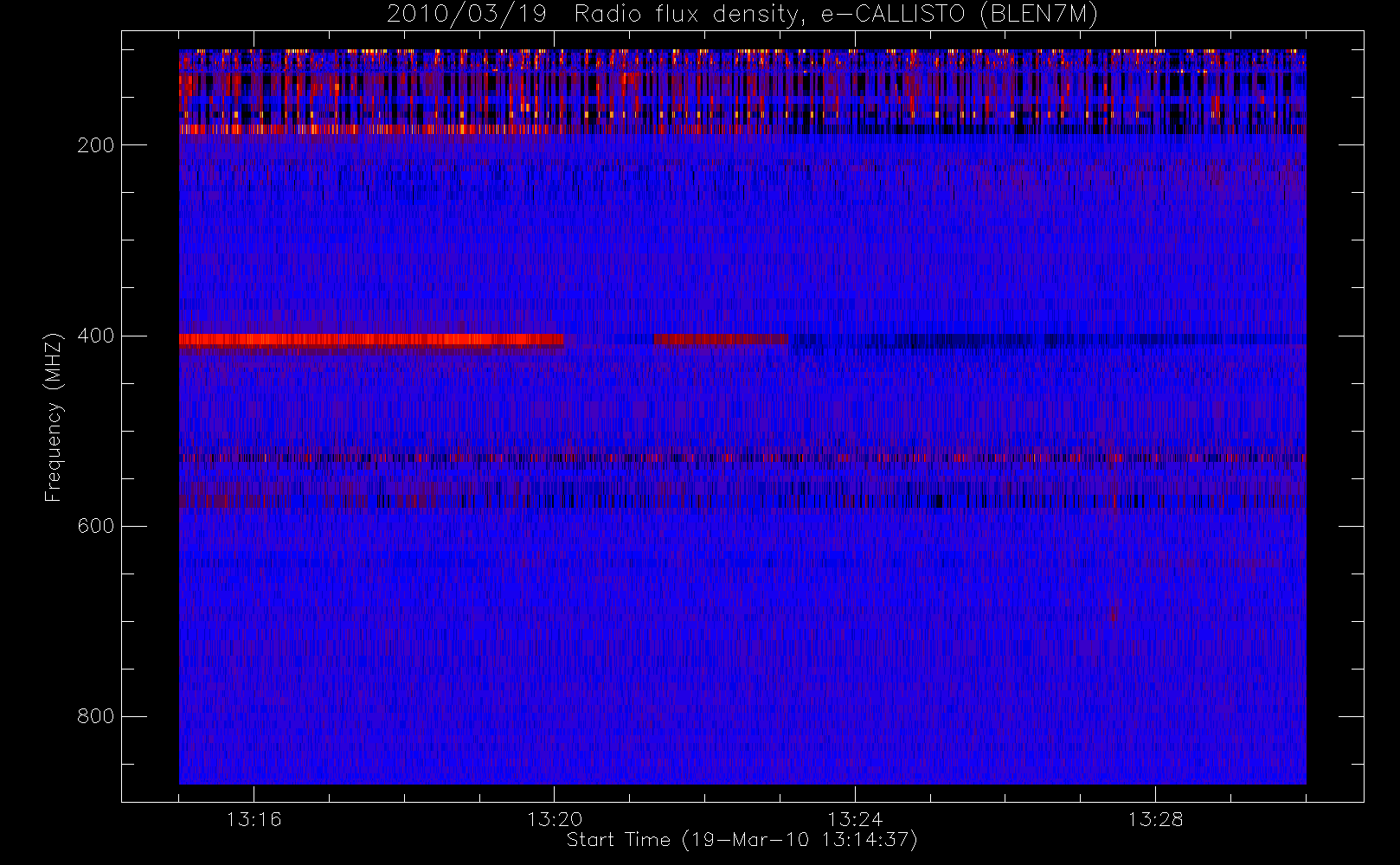Click the 13:28 time tick label
1400x865 pixels.
pos(1155,819)
